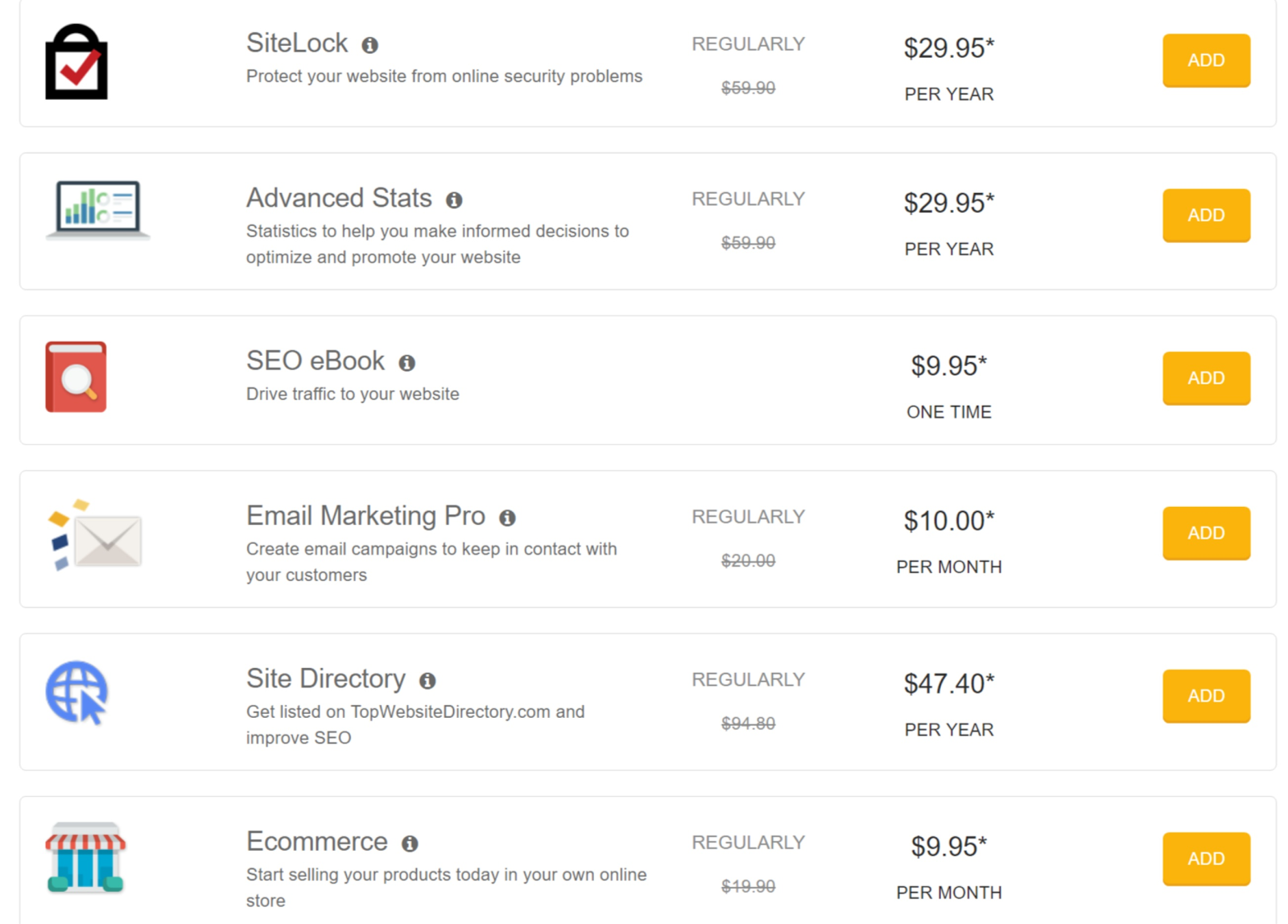Viewport: 1288px width, 924px height.
Task: Open the SEO eBook info tooltip icon
Action: (x=407, y=363)
